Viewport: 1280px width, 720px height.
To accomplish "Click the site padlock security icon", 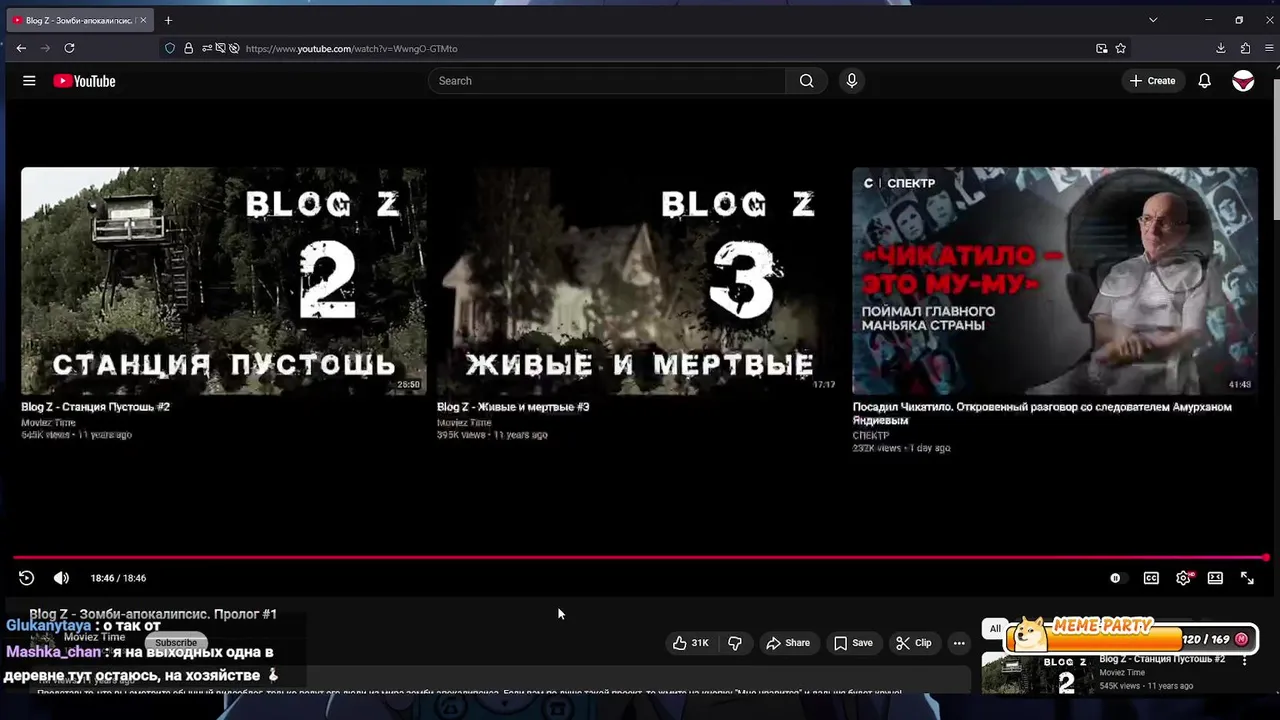I will click(188, 48).
